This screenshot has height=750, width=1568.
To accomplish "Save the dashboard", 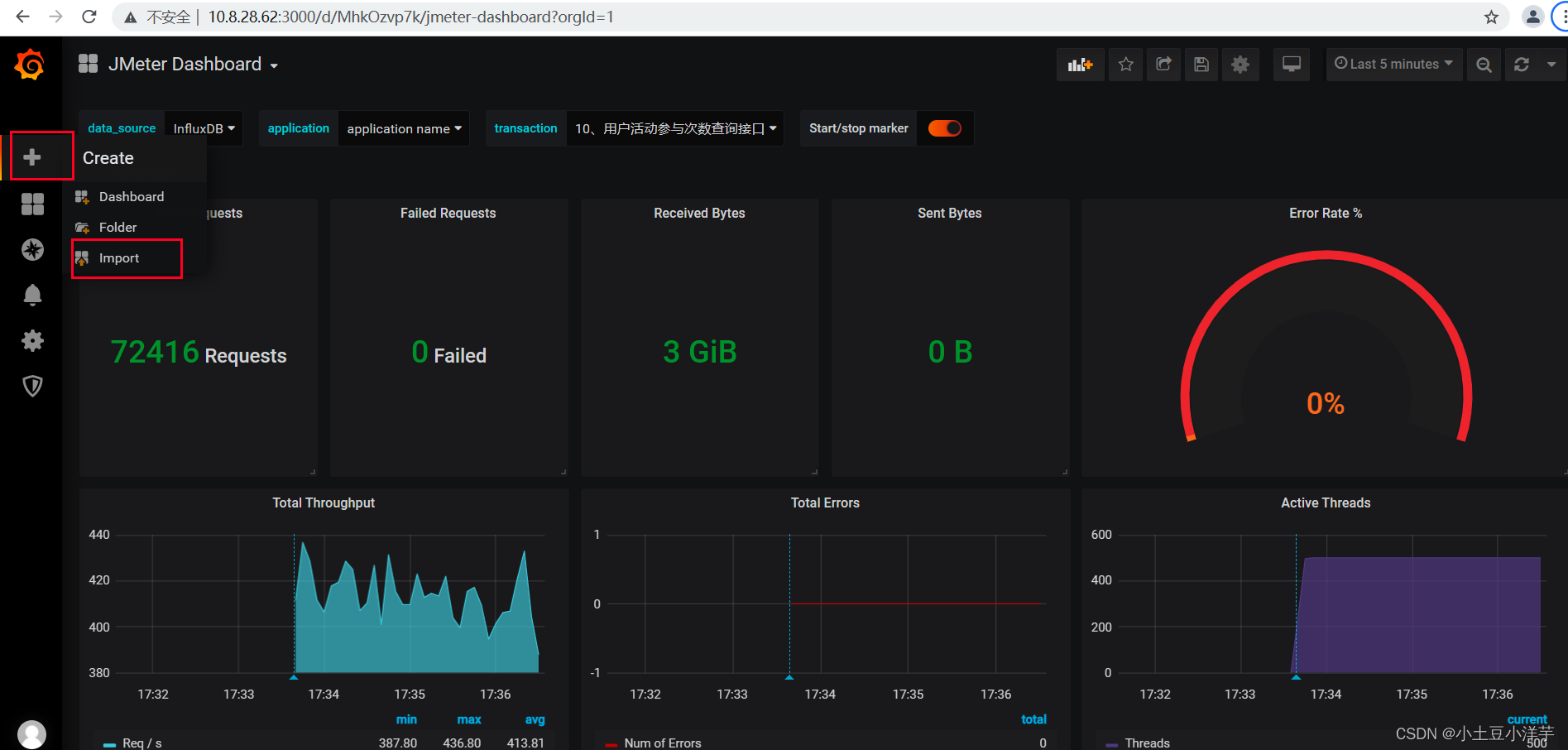I will coord(1202,65).
